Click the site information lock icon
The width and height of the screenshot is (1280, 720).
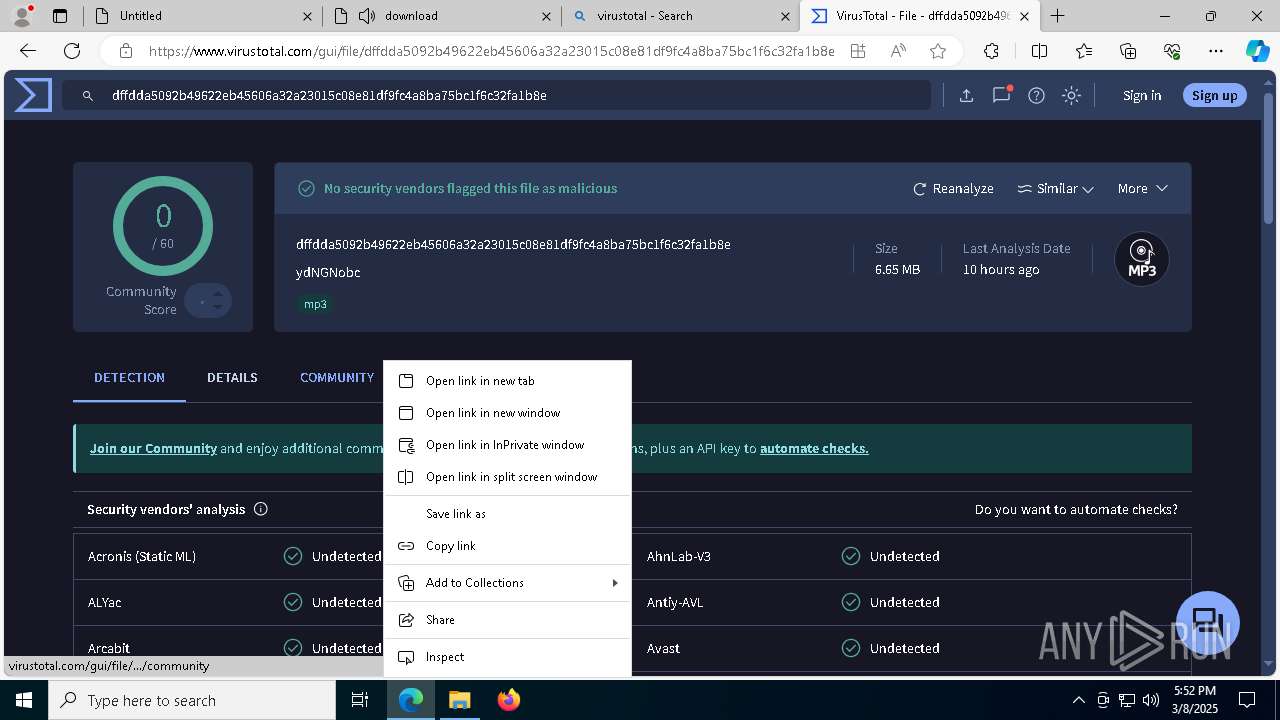click(125, 51)
